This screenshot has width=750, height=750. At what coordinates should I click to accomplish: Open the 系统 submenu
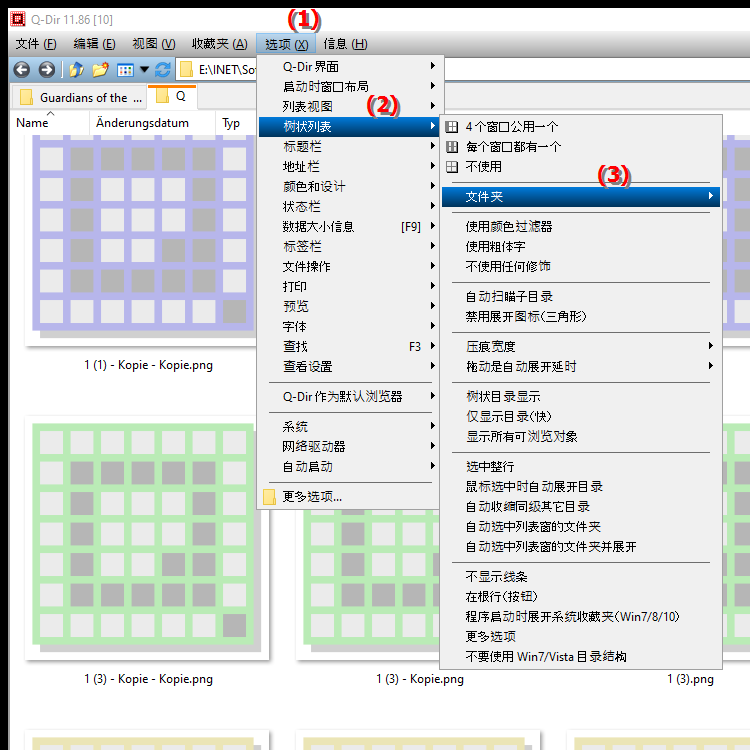click(349, 426)
